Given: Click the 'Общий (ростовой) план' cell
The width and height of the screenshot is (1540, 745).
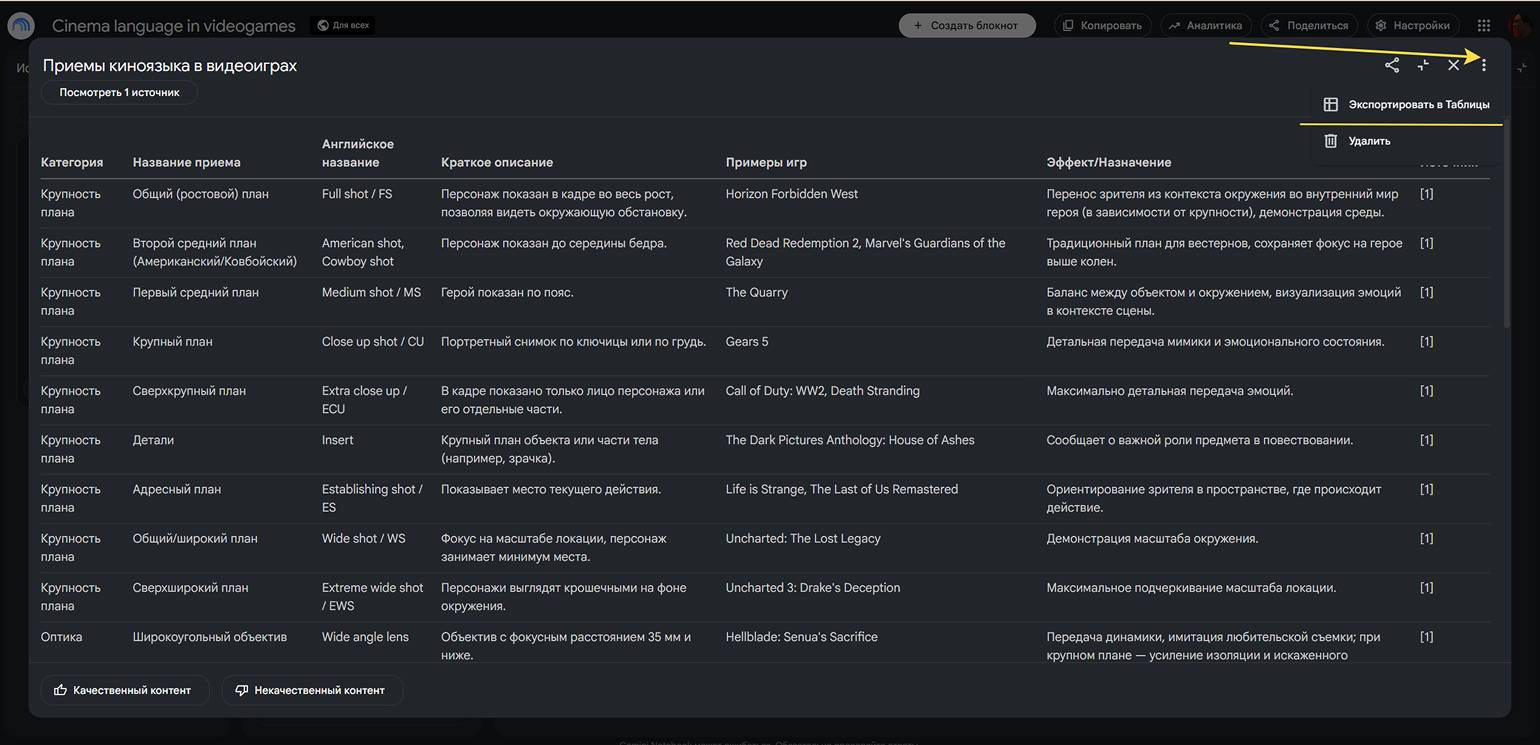Looking at the screenshot, I should pyautogui.click(x=201, y=194).
